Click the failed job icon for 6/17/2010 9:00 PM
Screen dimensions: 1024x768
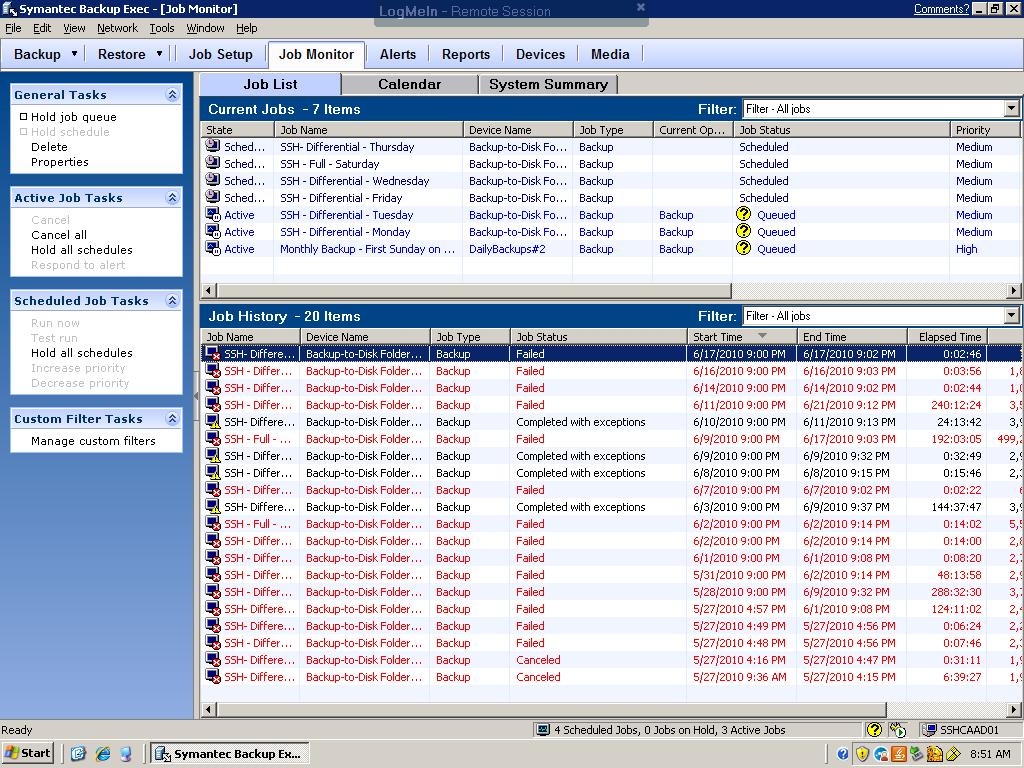click(212, 353)
